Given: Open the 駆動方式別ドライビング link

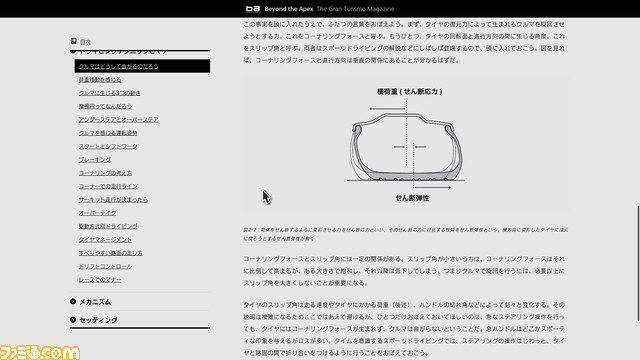Looking at the screenshot, I should click(x=108, y=226).
